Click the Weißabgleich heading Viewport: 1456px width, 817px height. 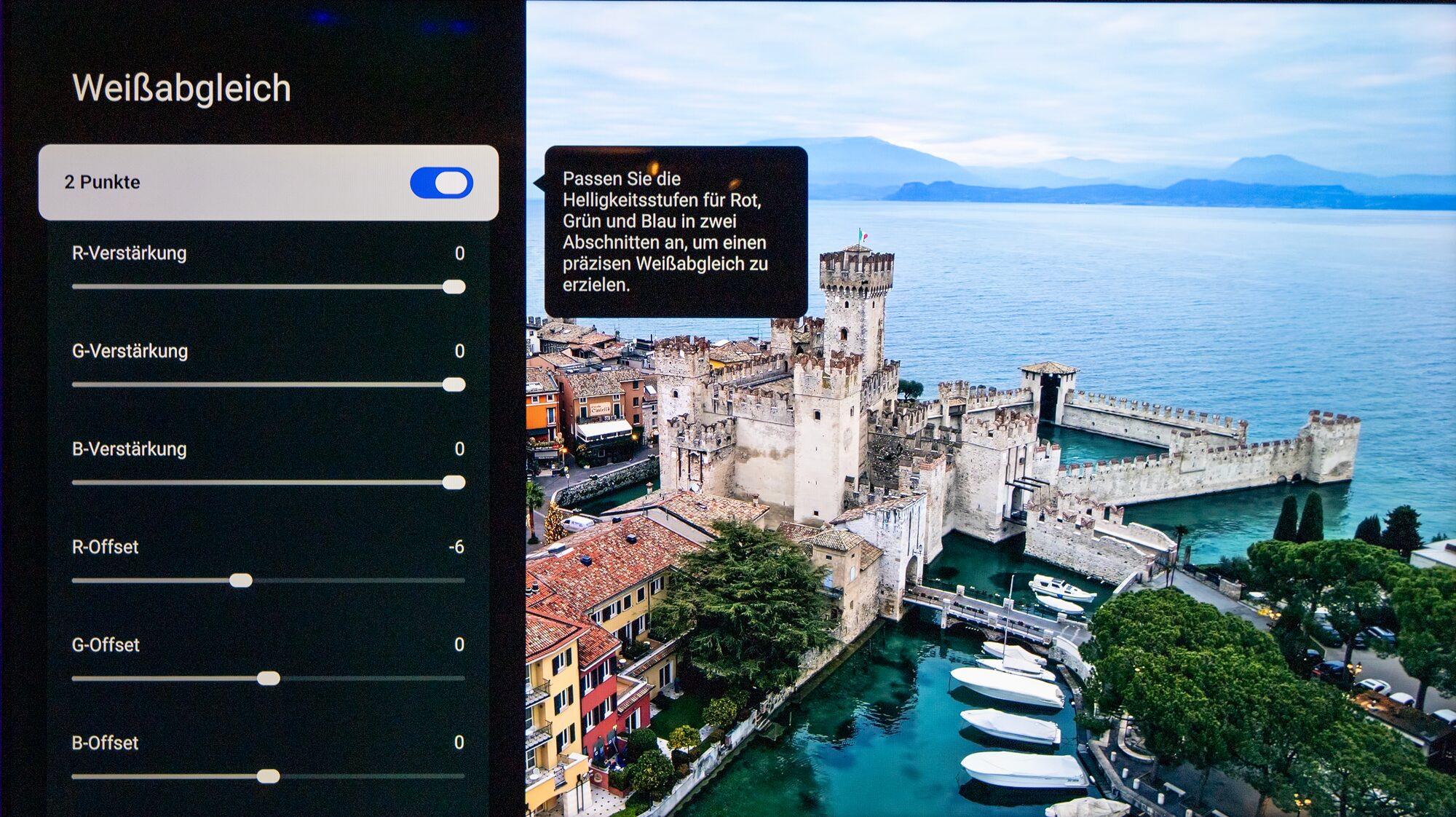[181, 88]
